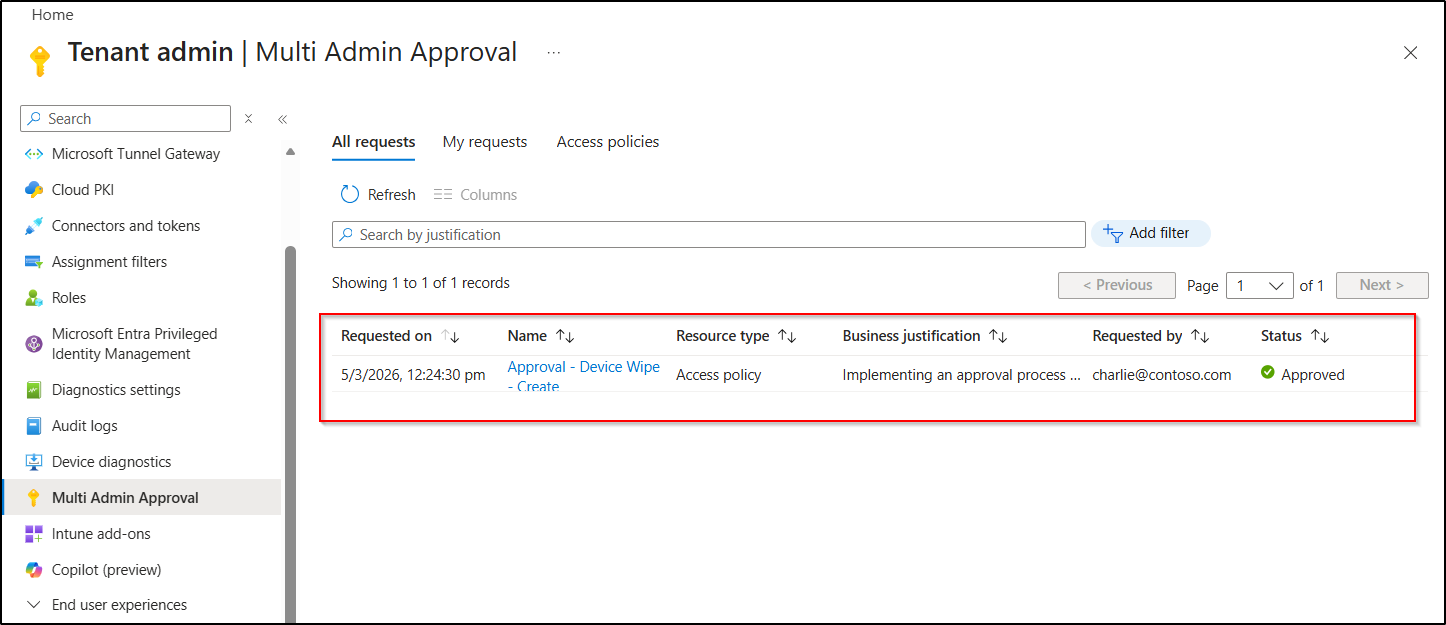
Task: Open Microsoft Tunnel Gateway from the sidebar
Action: pos(135,153)
